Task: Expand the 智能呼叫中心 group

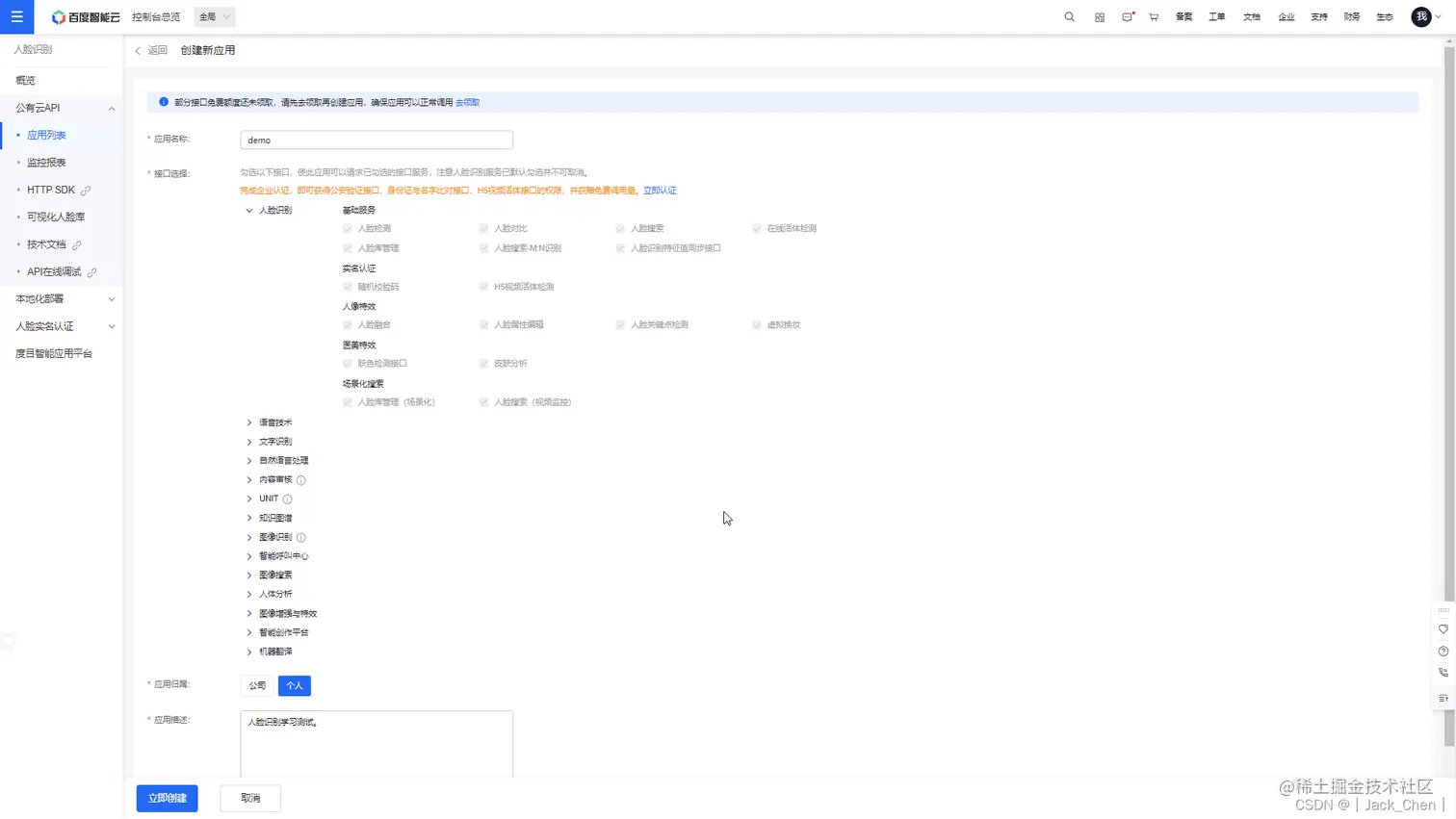Action: pyautogui.click(x=249, y=556)
